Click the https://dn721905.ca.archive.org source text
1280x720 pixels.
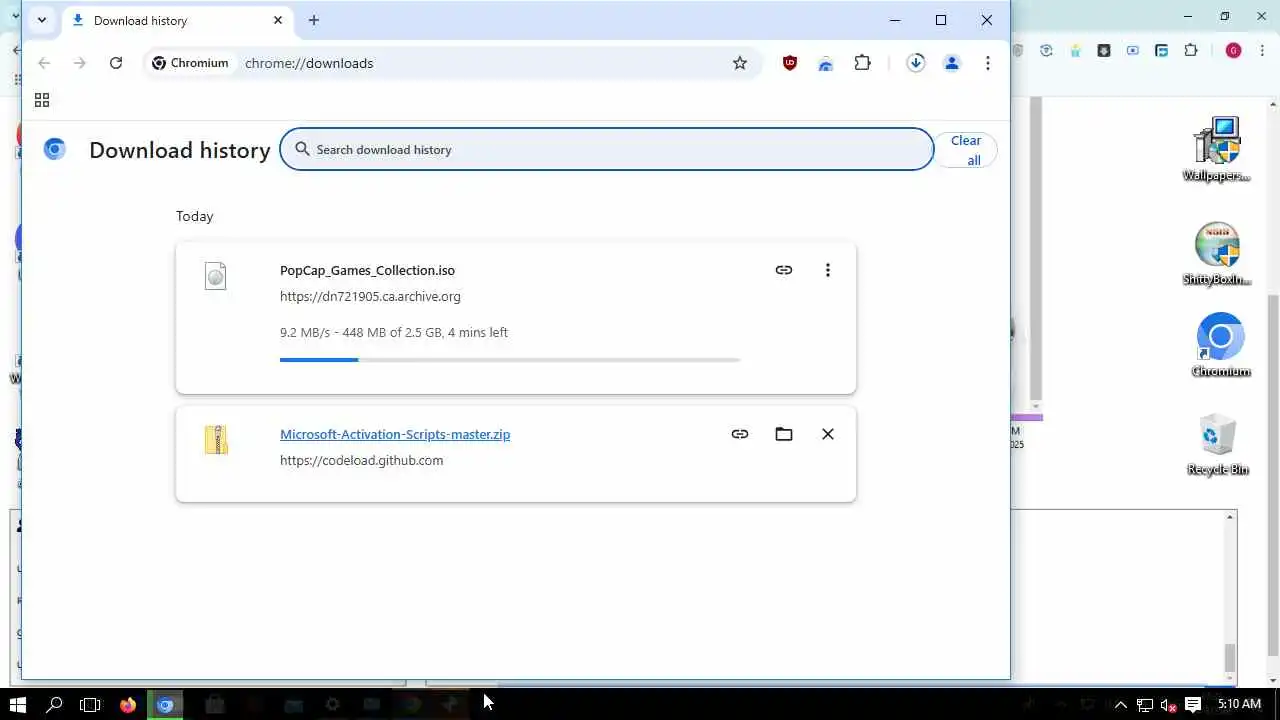pos(370,296)
